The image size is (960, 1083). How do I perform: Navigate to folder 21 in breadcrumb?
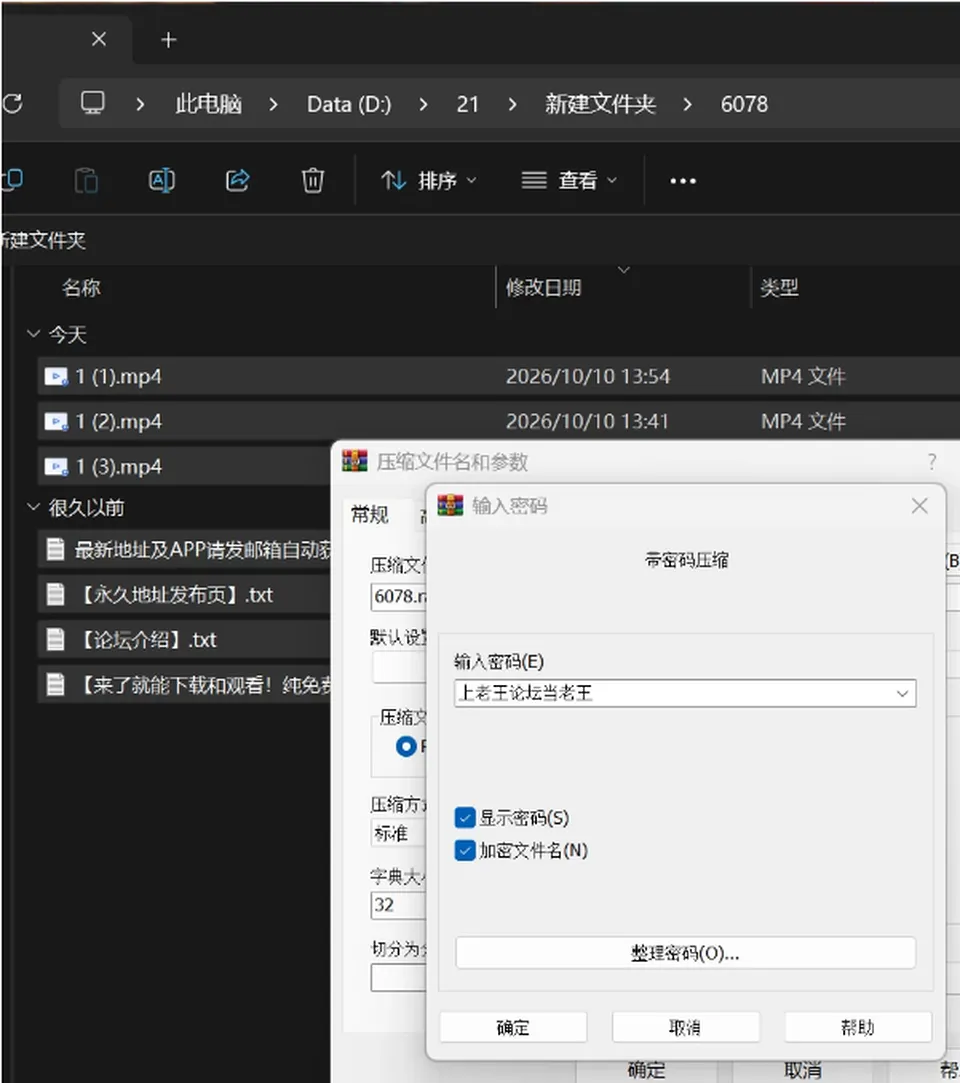pyautogui.click(x=467, y=104)
